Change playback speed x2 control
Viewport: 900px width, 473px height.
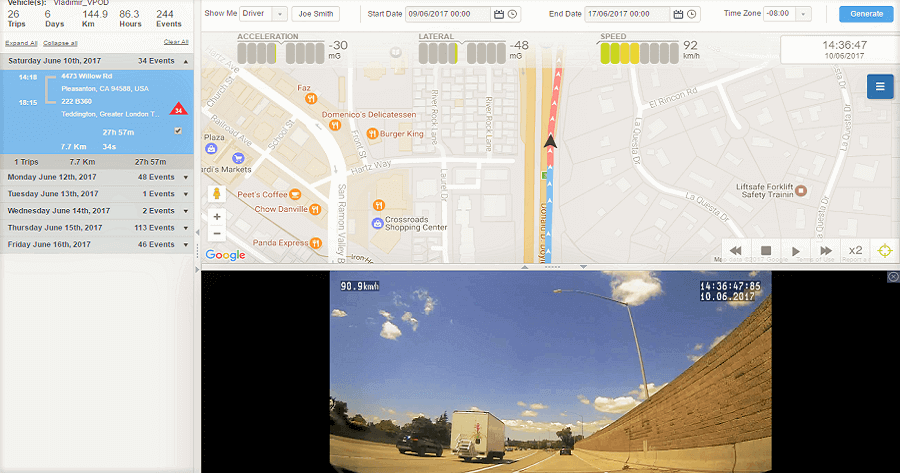tap(855, 250)
